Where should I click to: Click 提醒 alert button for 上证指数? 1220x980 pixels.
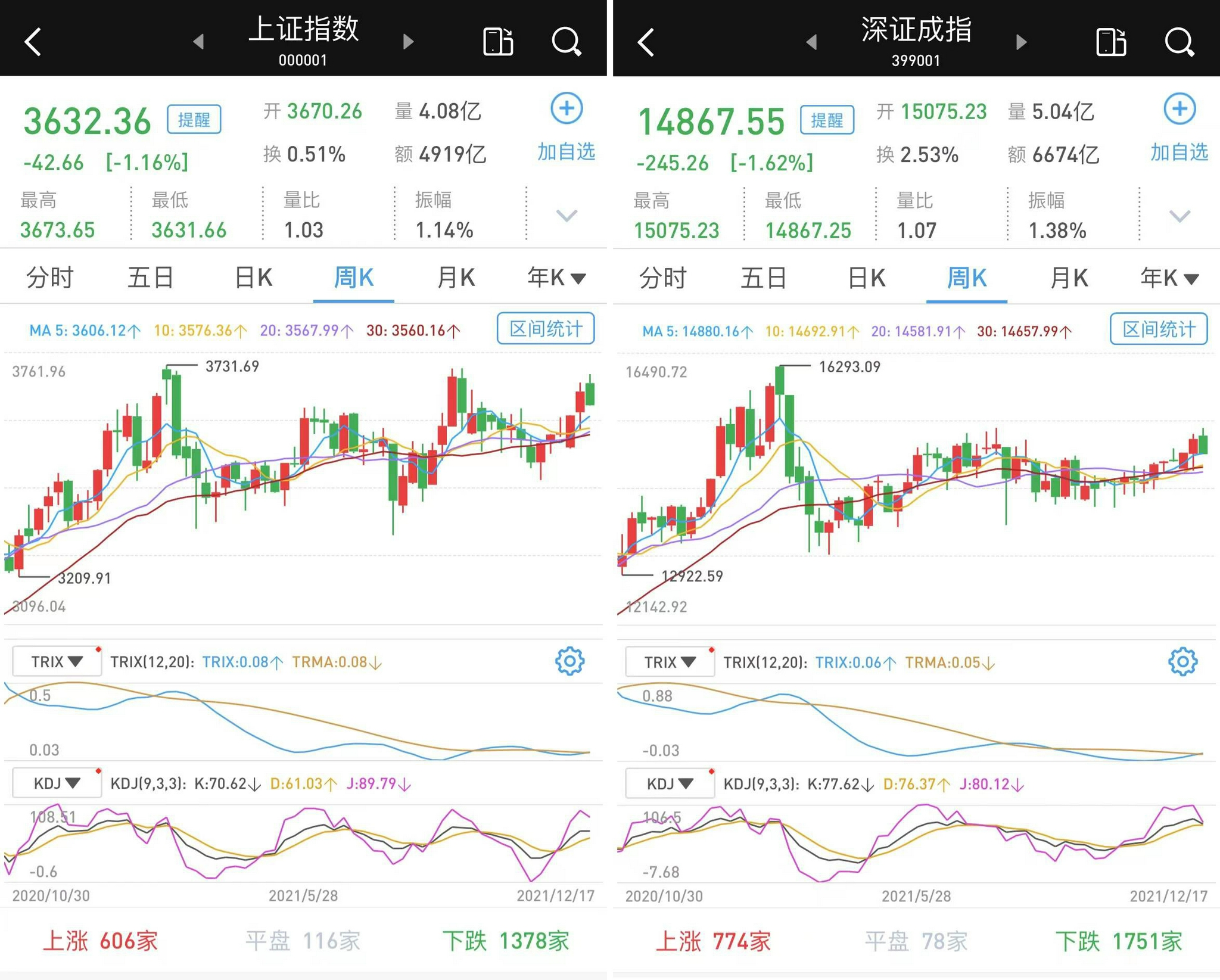(x=194, y=120)
